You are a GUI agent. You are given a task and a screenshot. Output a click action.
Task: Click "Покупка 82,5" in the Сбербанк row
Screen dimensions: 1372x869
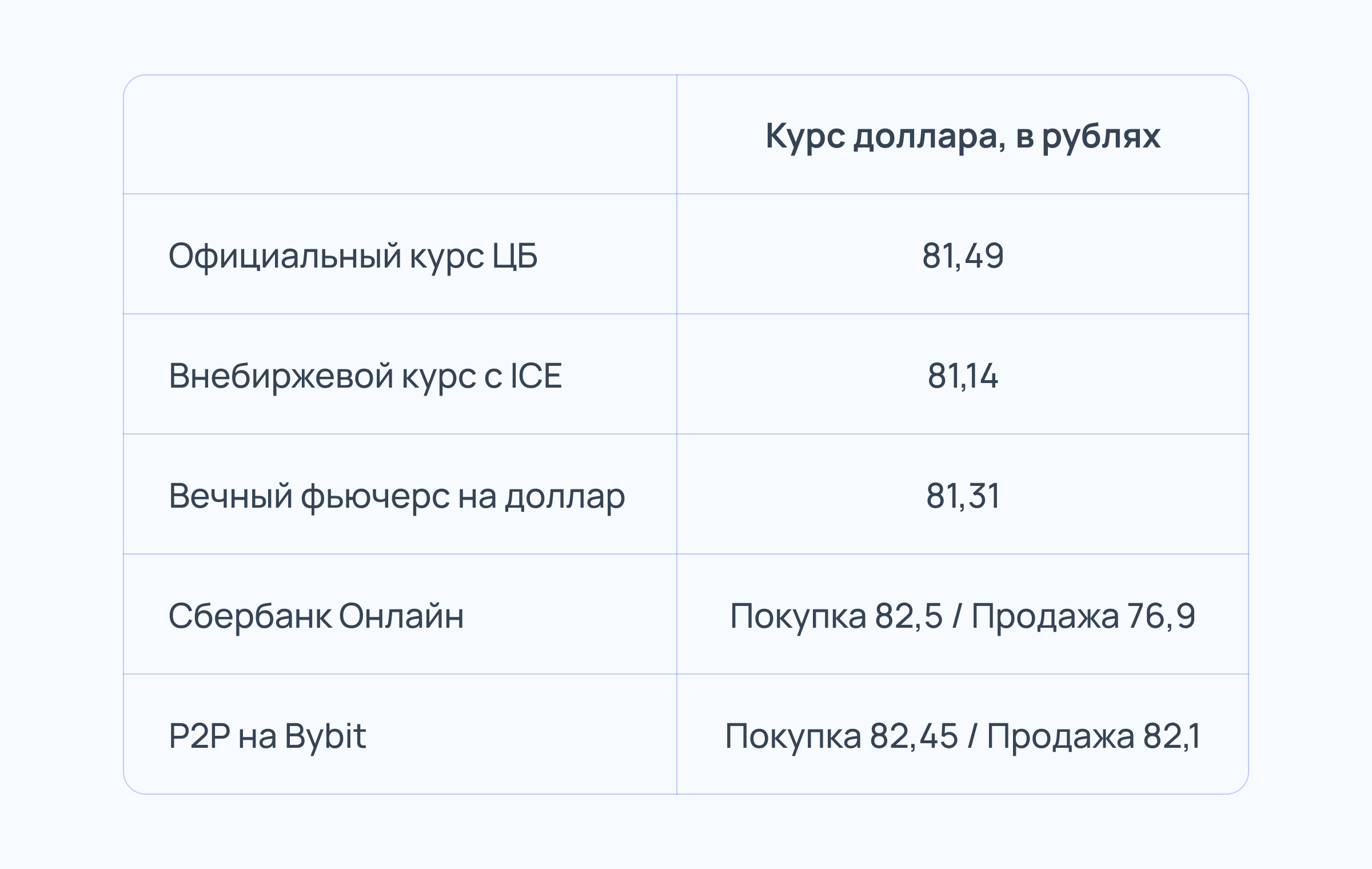pyautogui.click(x=836, y=616)
